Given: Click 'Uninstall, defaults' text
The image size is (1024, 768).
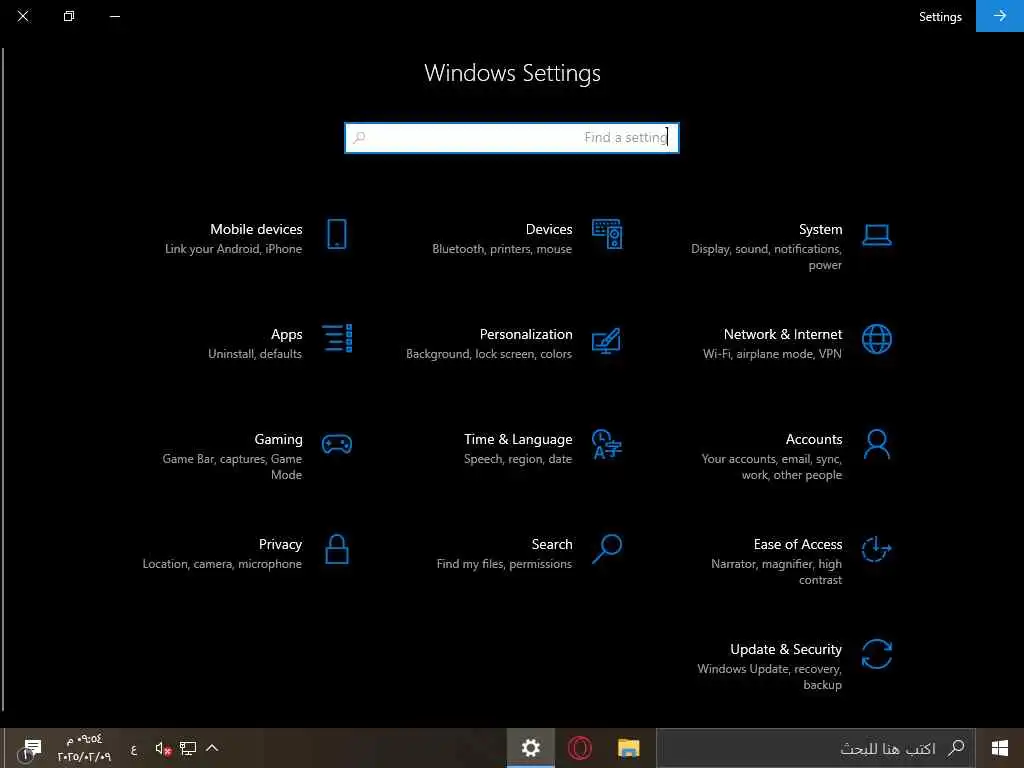Looking at the screenshot, I should pos(255,354).
